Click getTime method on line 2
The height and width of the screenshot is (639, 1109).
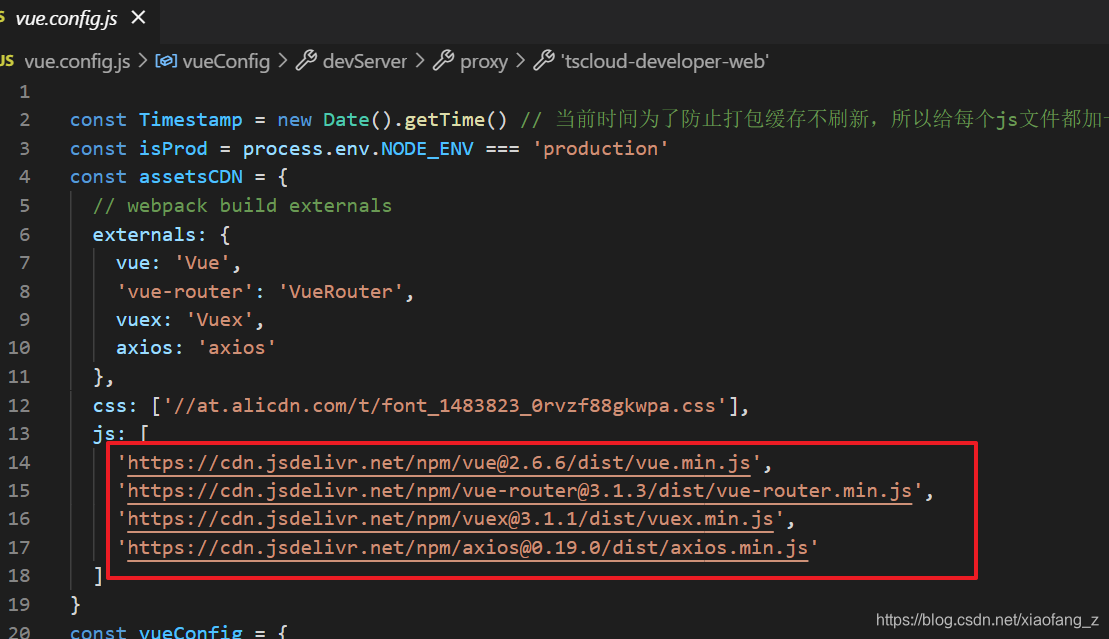(445, 120)
